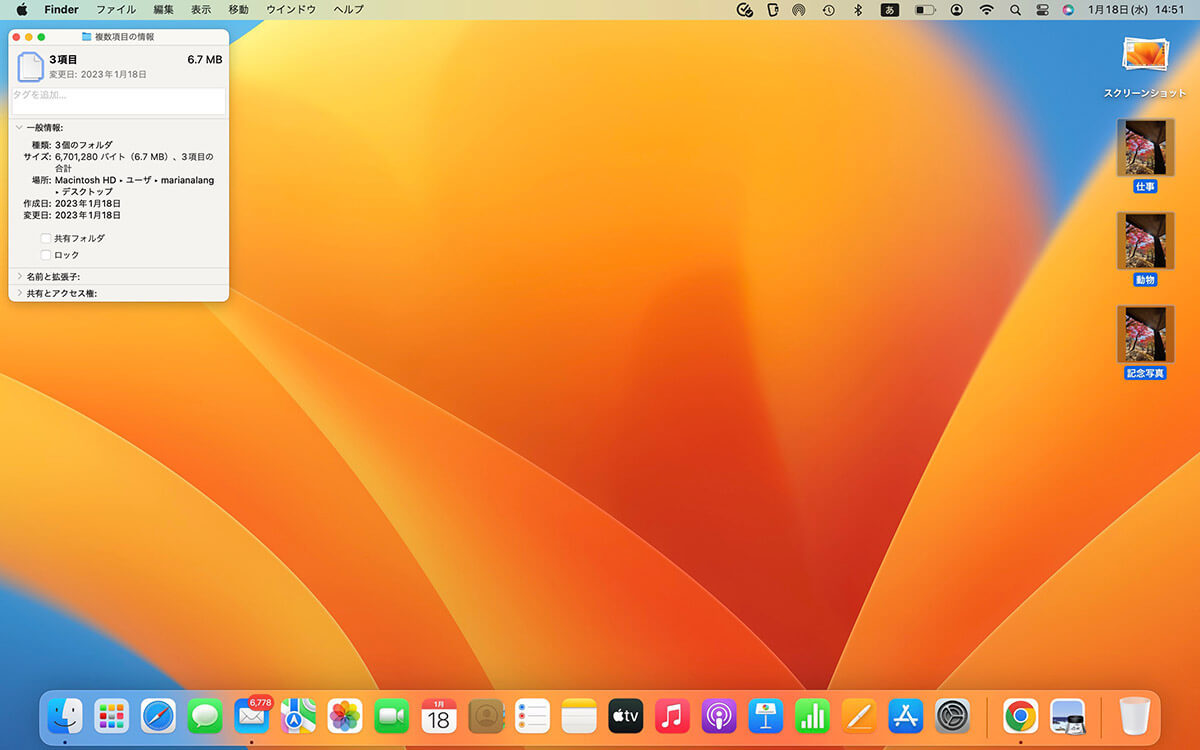Select the 仕事 folder on desktop
The height and width of the screenshot is (750, 1200).
click(1145, 156)
